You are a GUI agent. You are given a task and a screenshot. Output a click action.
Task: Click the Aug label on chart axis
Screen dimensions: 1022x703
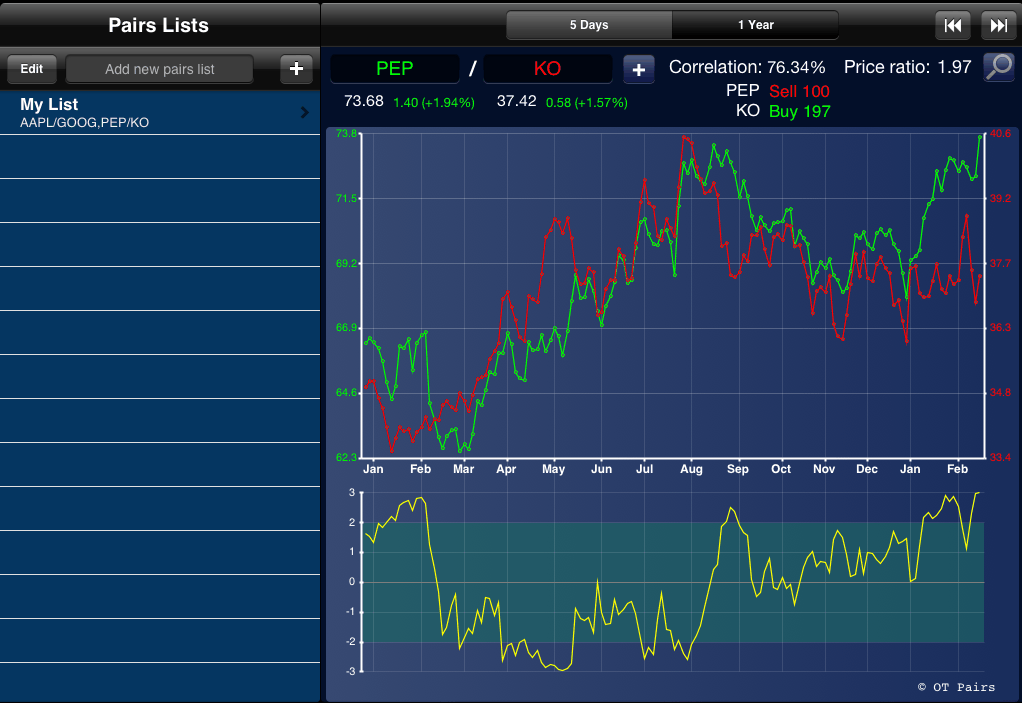click(x=691, y=469)
